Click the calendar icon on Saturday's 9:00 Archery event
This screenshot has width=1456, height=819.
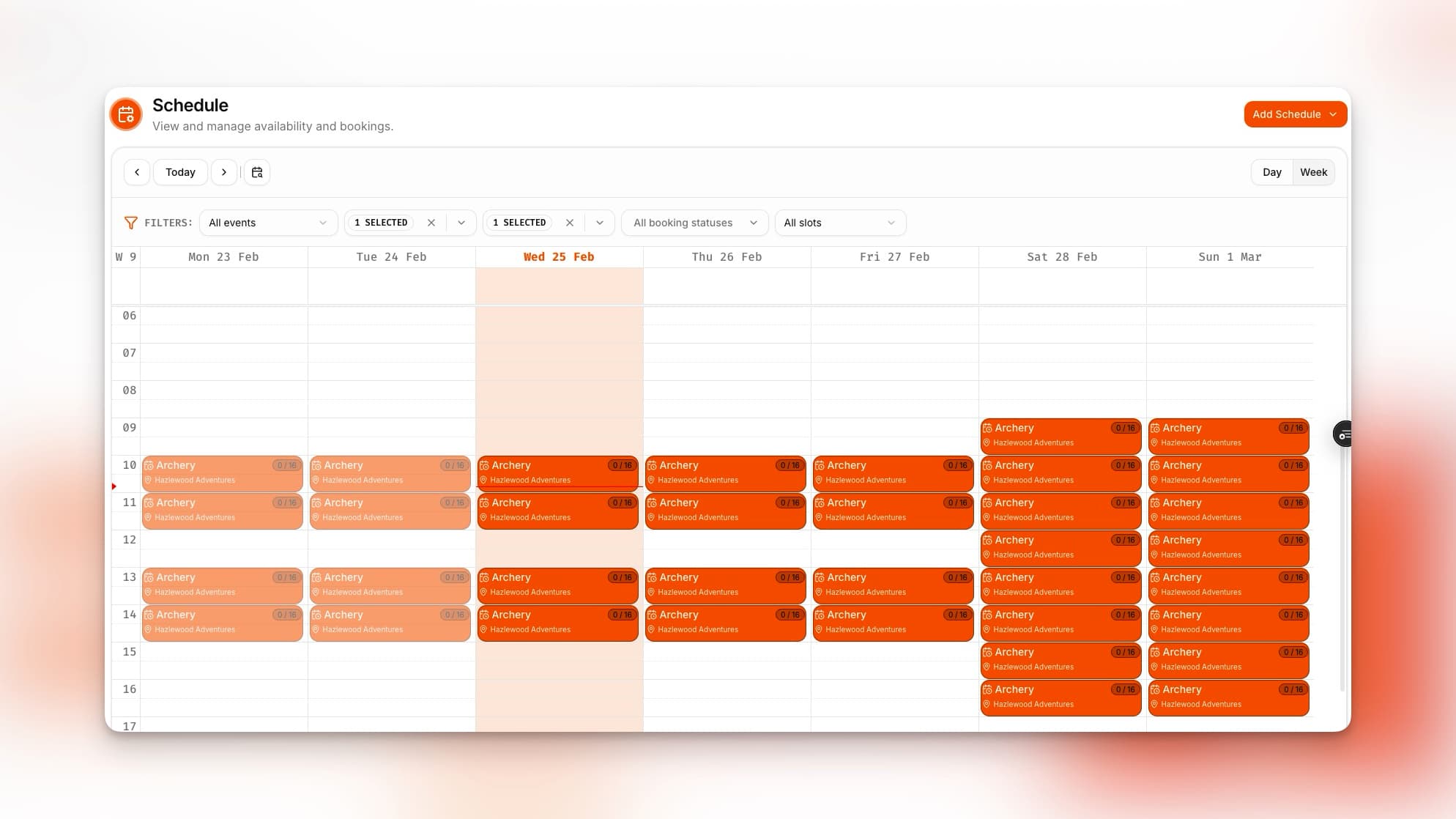(989, 428)
